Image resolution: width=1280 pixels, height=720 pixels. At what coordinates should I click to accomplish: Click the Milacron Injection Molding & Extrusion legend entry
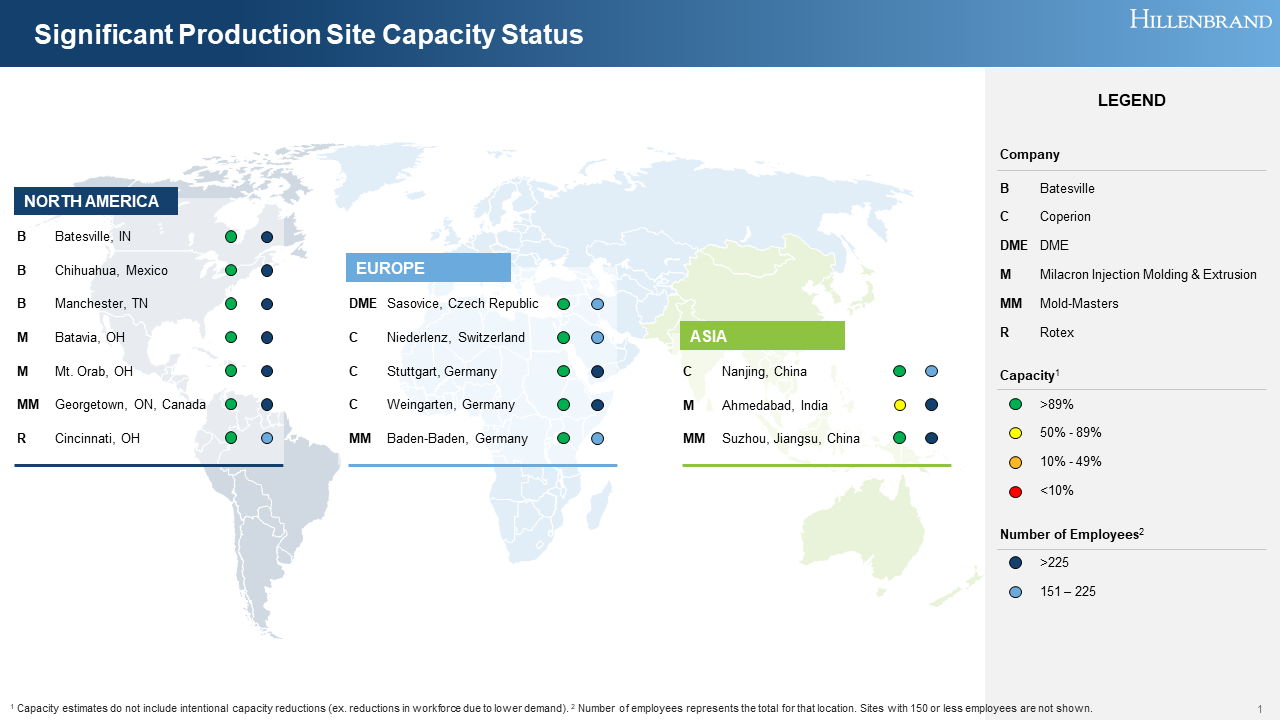click(x=1148, y=275)
